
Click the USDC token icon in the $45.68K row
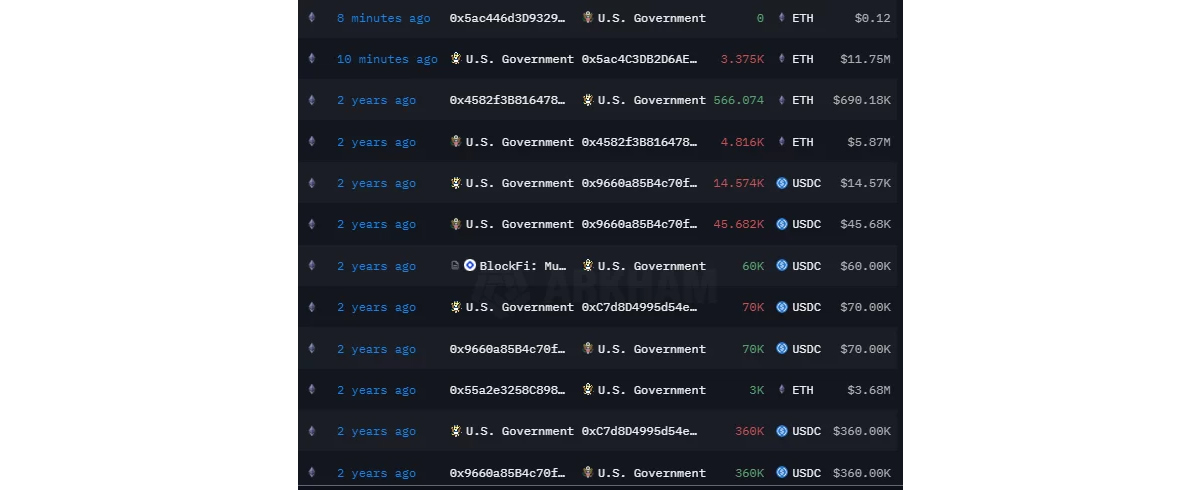tap(782, 224)
